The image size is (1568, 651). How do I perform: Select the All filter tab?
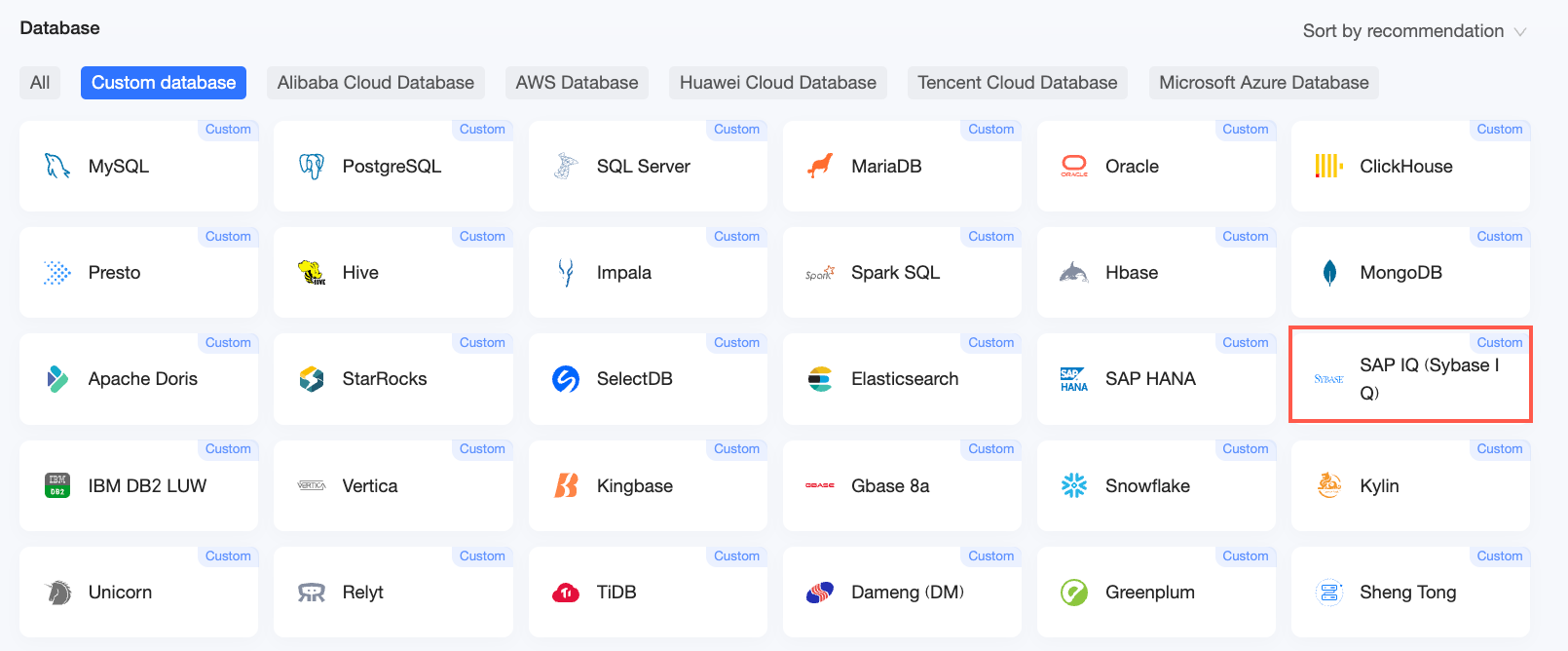click(x=40, y=83)
